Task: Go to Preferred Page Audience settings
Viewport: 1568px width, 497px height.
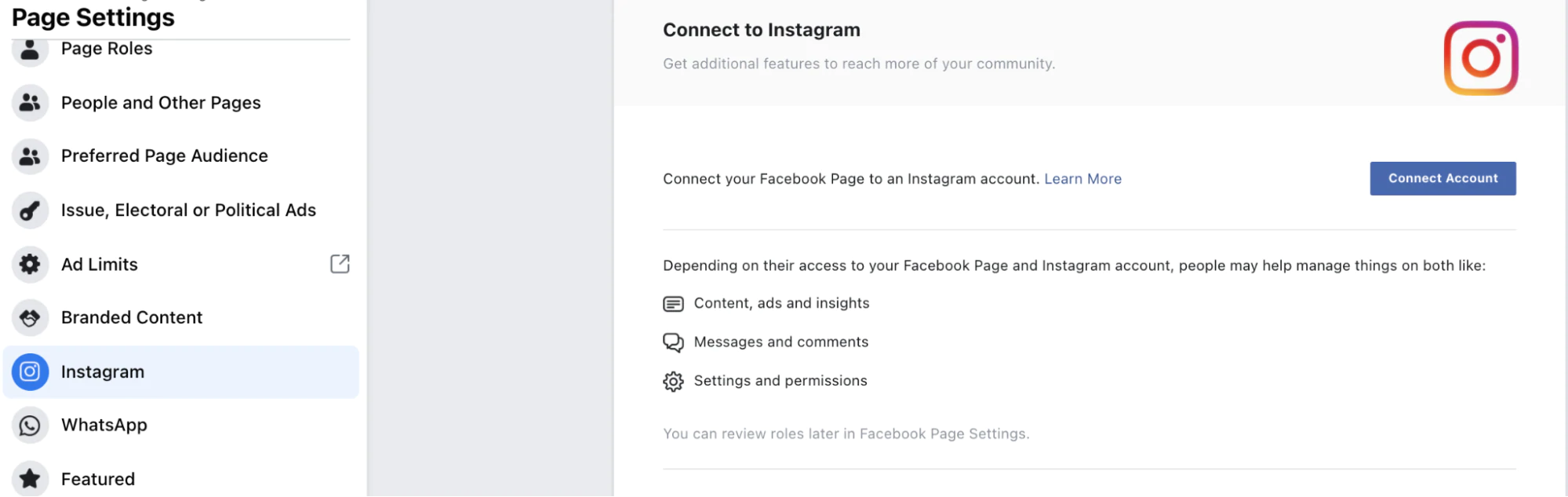Action: pyautogui.click(x=165, y=156)
